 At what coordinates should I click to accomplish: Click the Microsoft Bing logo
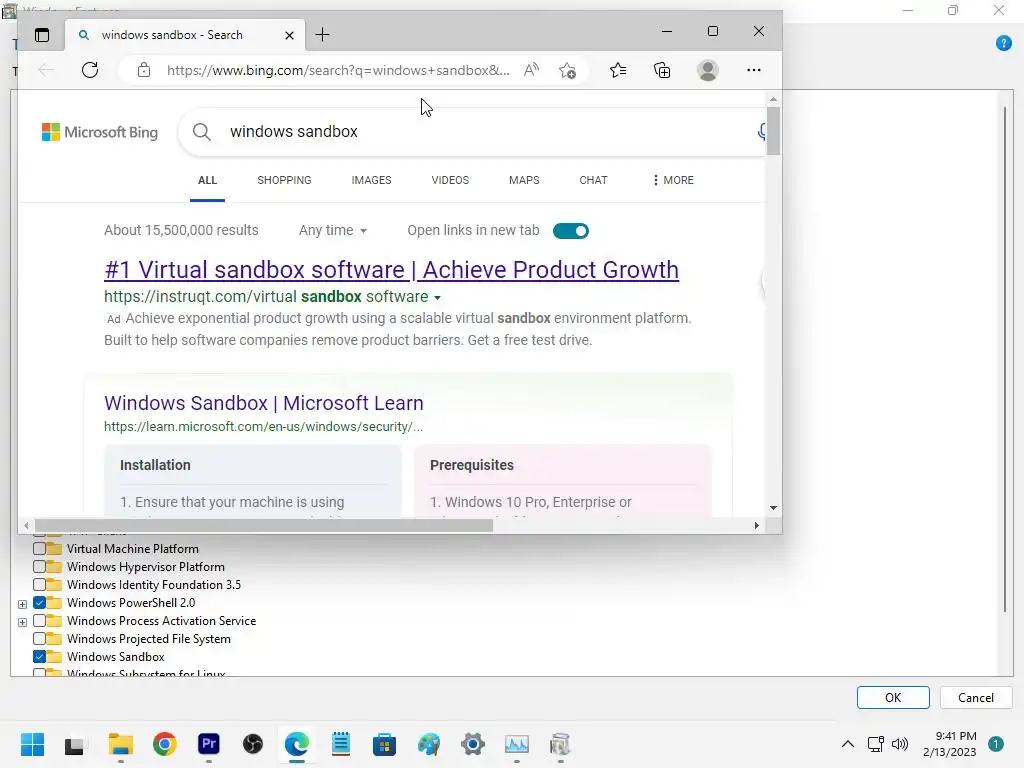pyautogui.click(x=100, y=132)
